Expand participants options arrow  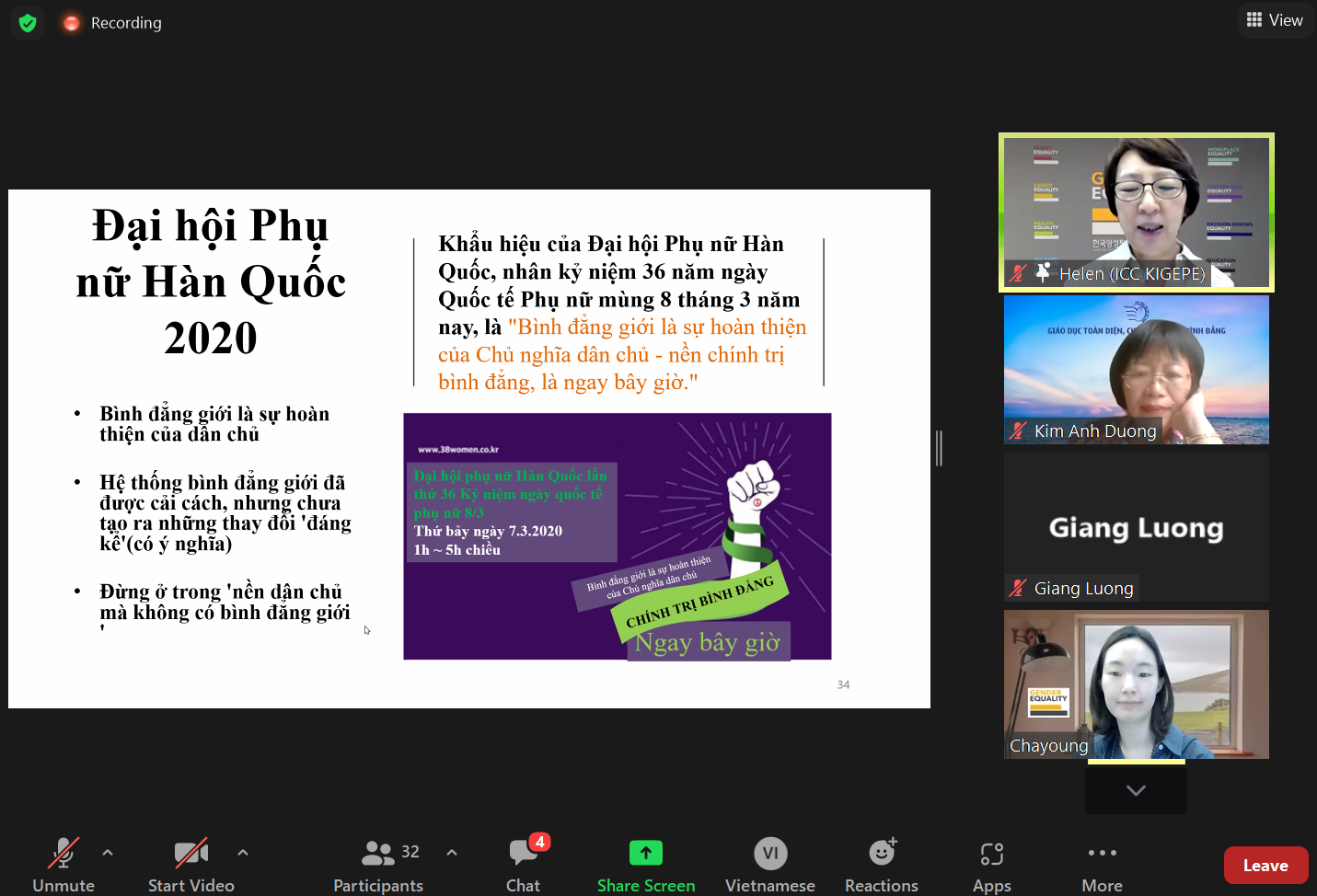pyautogui.click(x=452, y=853)
